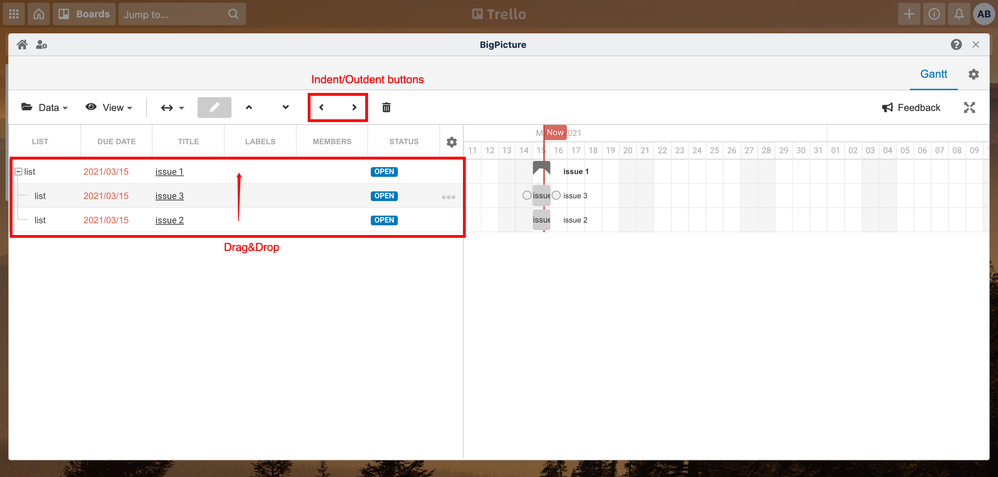Click the trash delete icon
Image resolution: width=998 pixels, height=477 pixels.
click(x=386, y=108)
